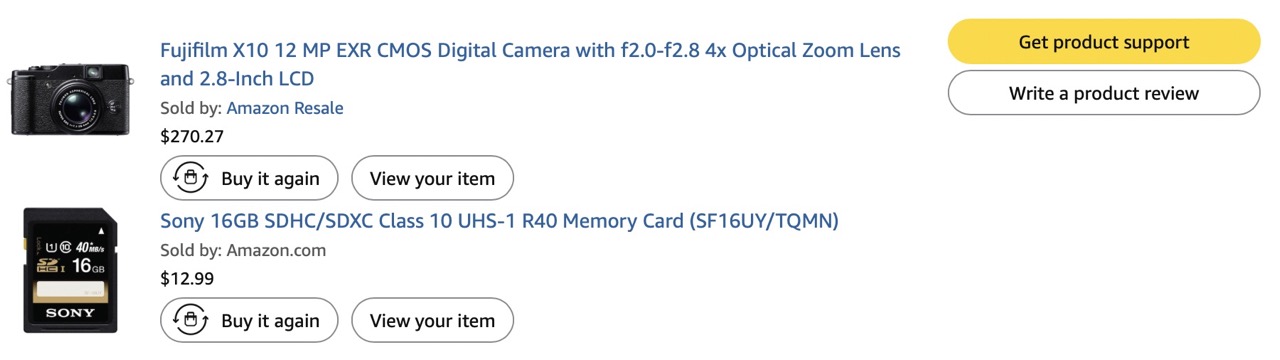This screenshot has width=1280, height=360.
Task: Click the reorder icon in Sony card's Buy it again button
Action: [x=190, y=320]
